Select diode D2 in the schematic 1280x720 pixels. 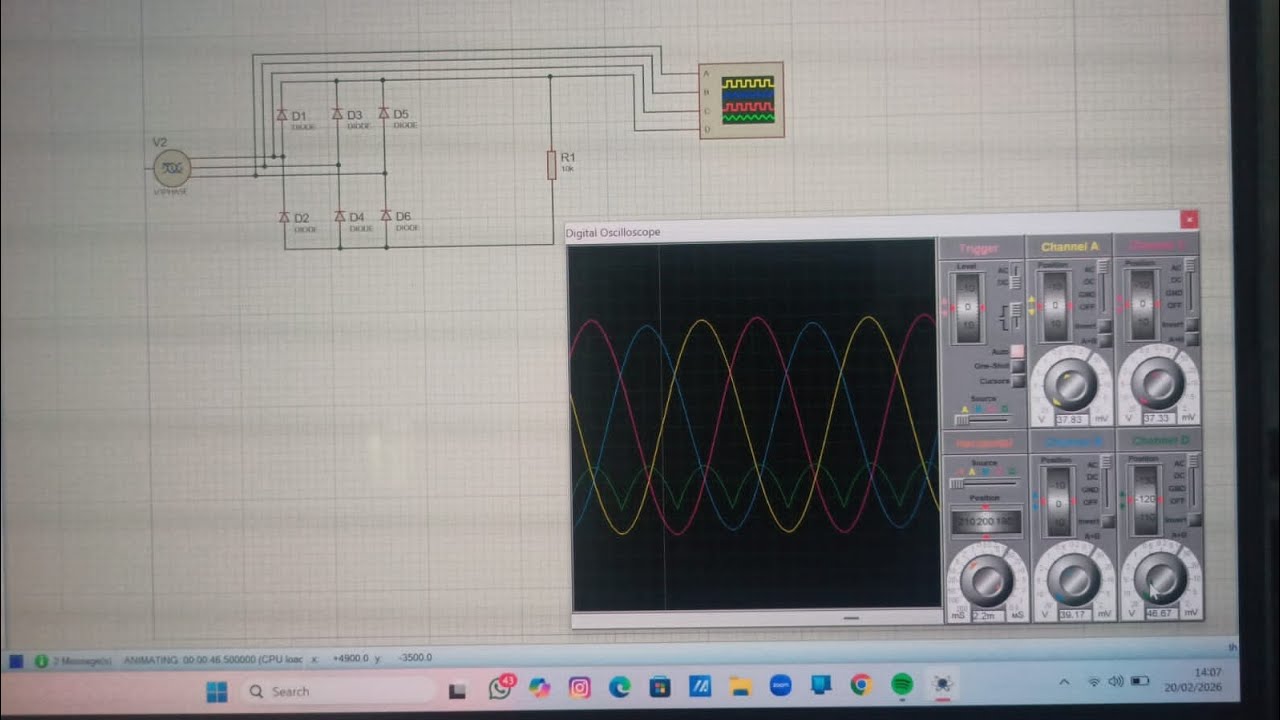click(x=283, y=217)
